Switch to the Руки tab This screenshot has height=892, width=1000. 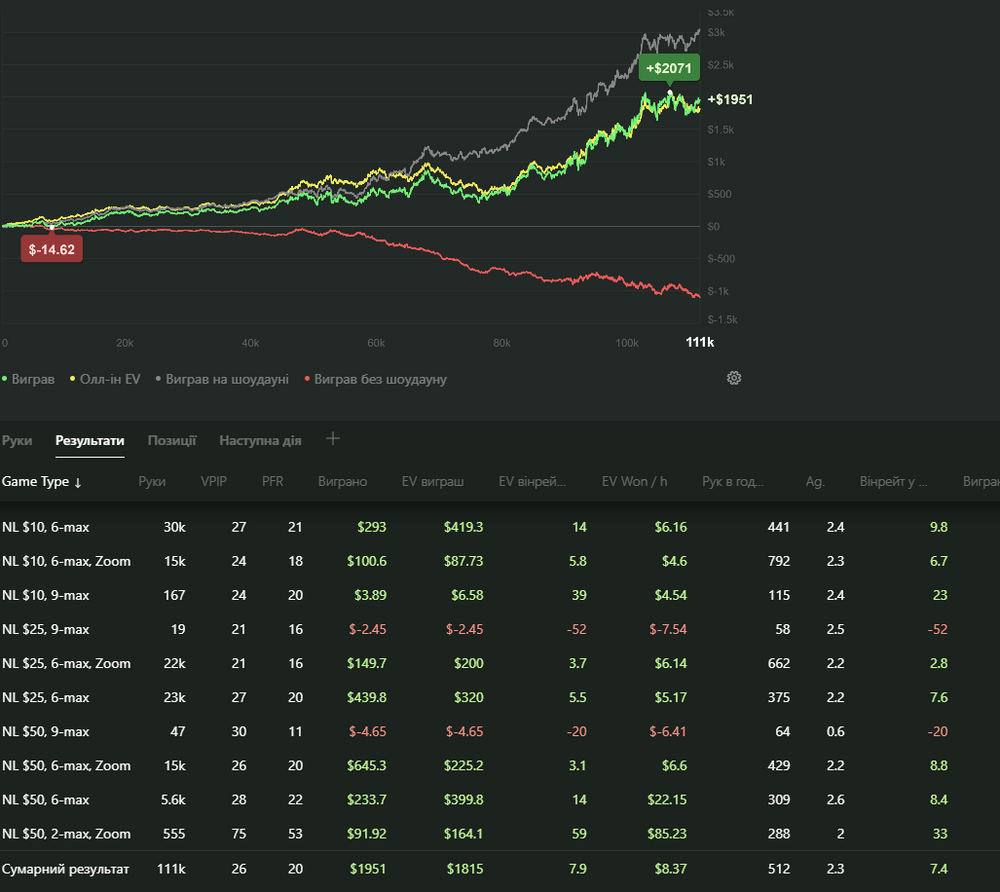[17, 440]
